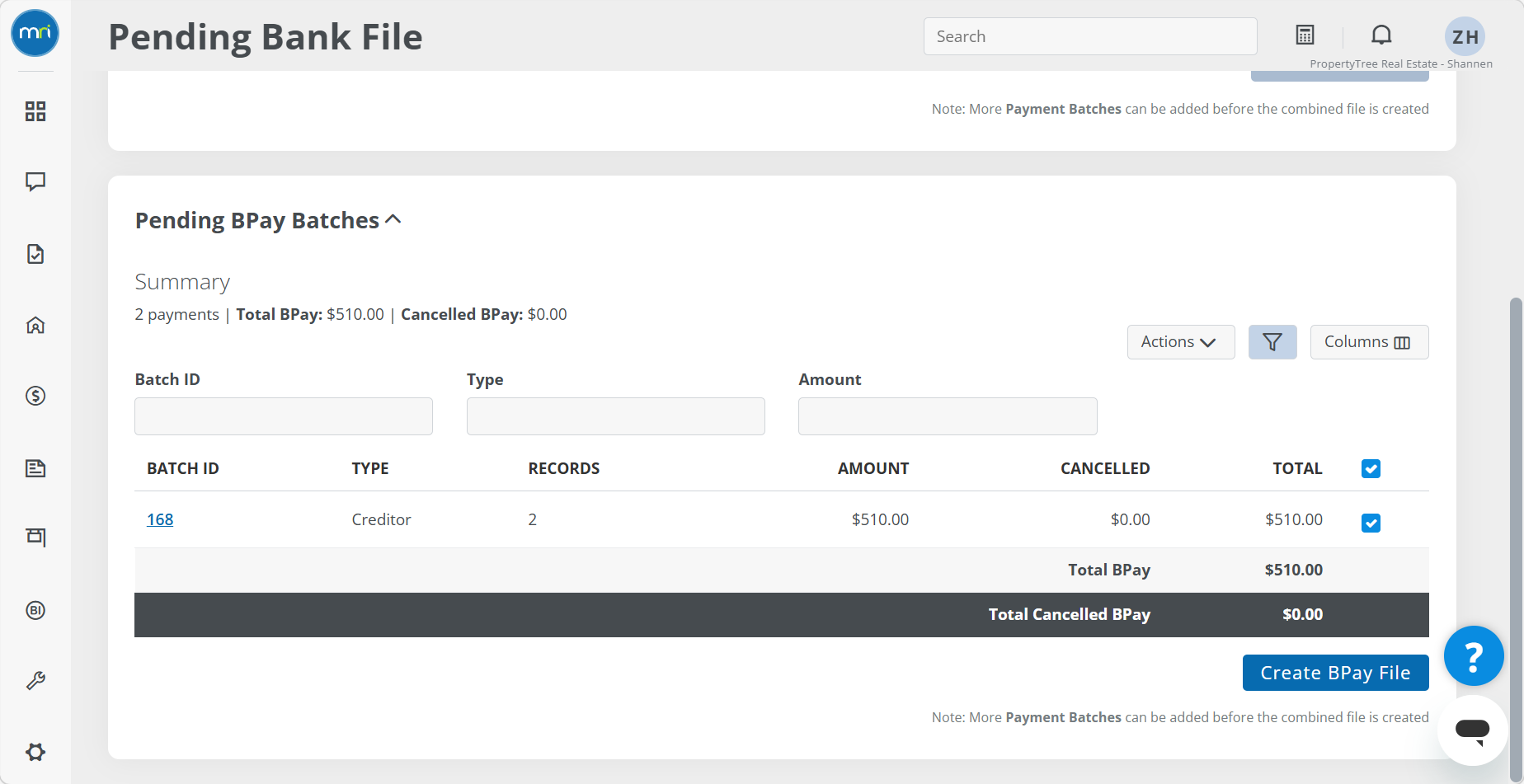The width and height of the screenshot is (1524, 784).
Task: Click the Create BPay File button
Action: (1335, 673)
